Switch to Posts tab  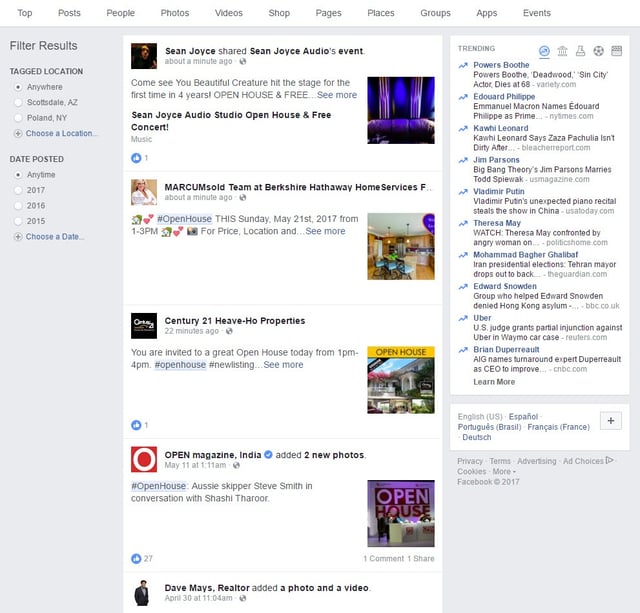pos(69,13)
